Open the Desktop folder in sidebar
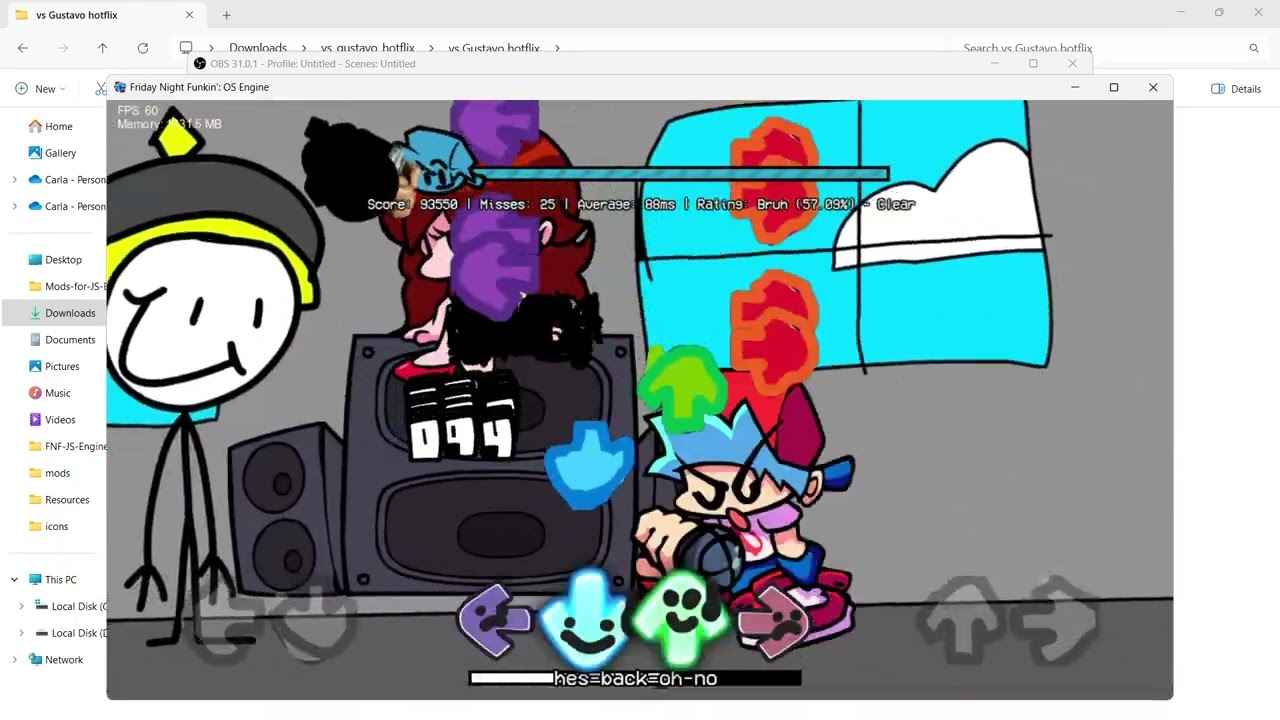 pyautogui.click(x=63, y=260)
